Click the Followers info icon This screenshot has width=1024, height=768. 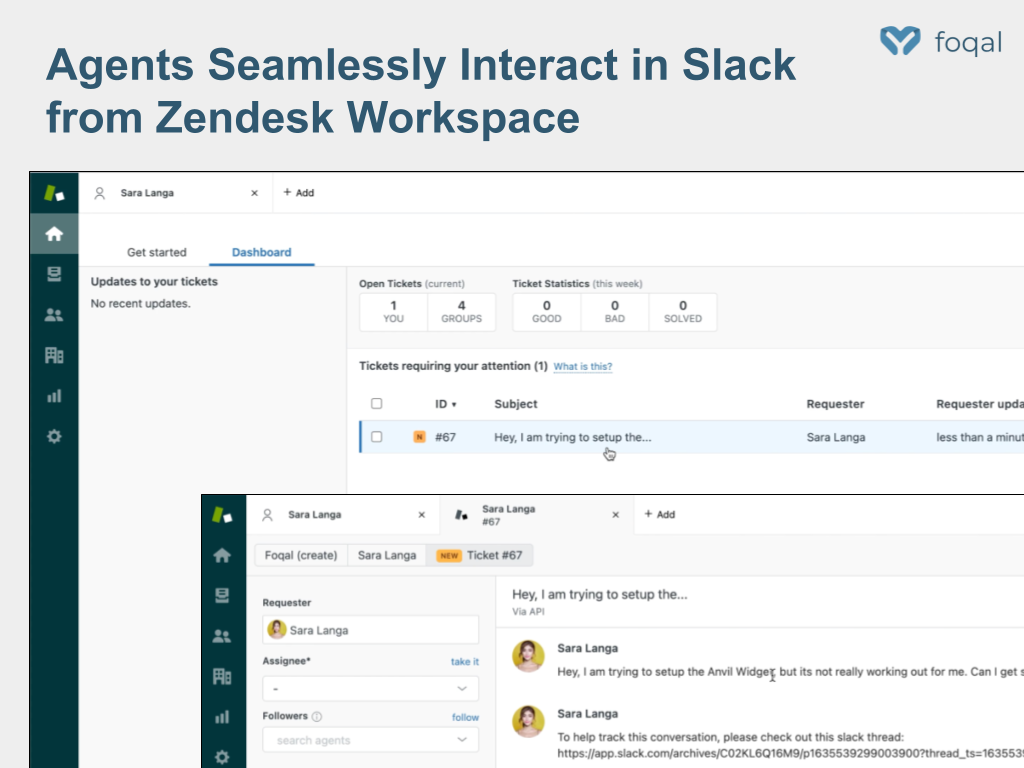click(x=317, y=717)
